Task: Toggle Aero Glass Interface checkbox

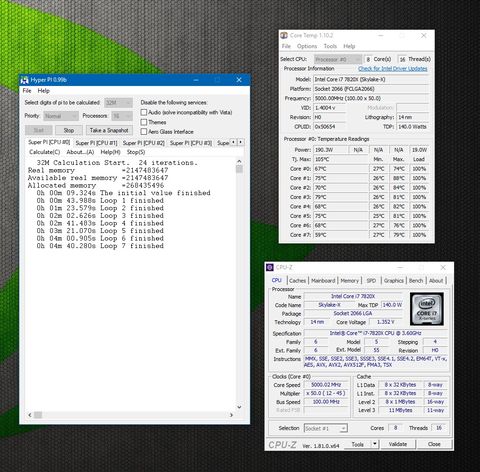Action: (x=144, y=132)
